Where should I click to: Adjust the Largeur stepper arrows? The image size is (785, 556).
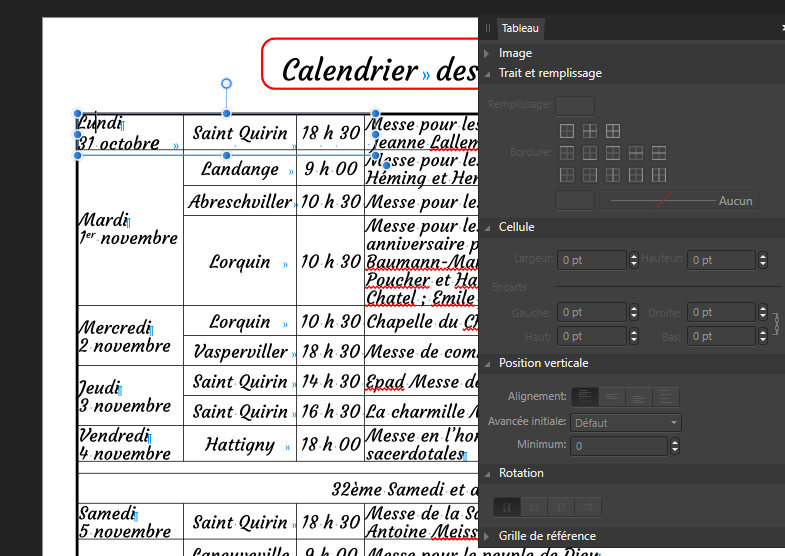coord(634,260)
